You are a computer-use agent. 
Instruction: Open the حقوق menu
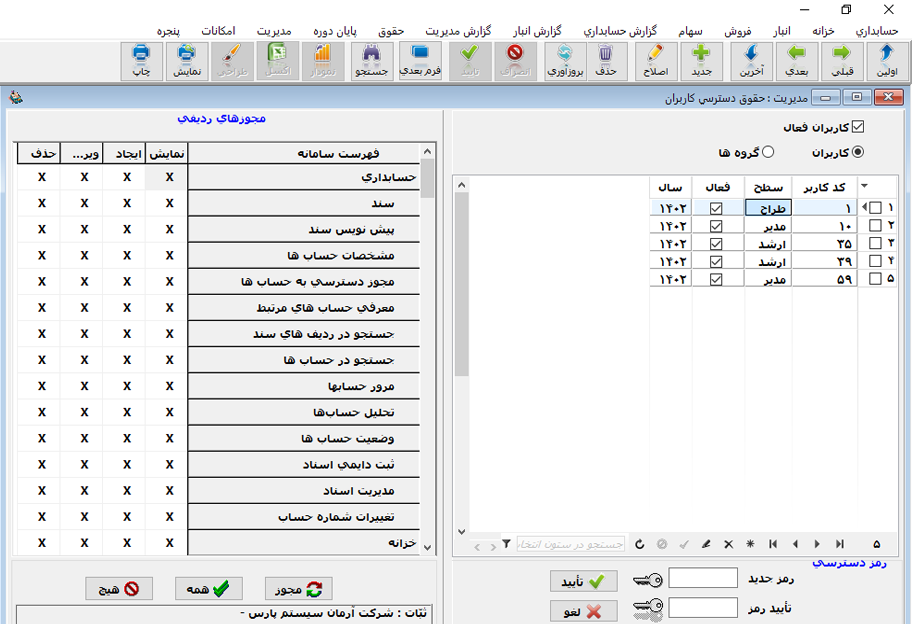tap(391, 31)
